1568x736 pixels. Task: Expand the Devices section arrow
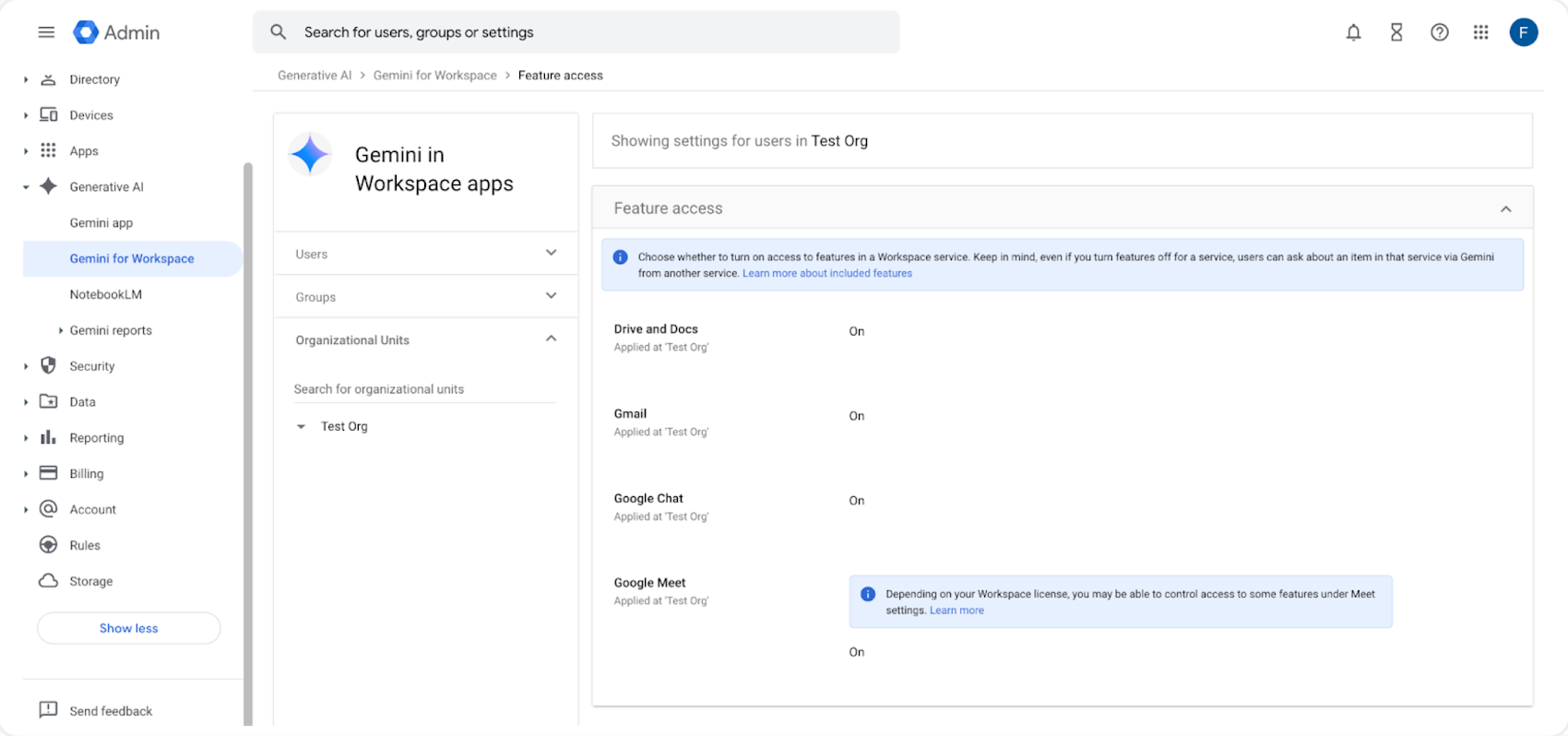(26, 115)
